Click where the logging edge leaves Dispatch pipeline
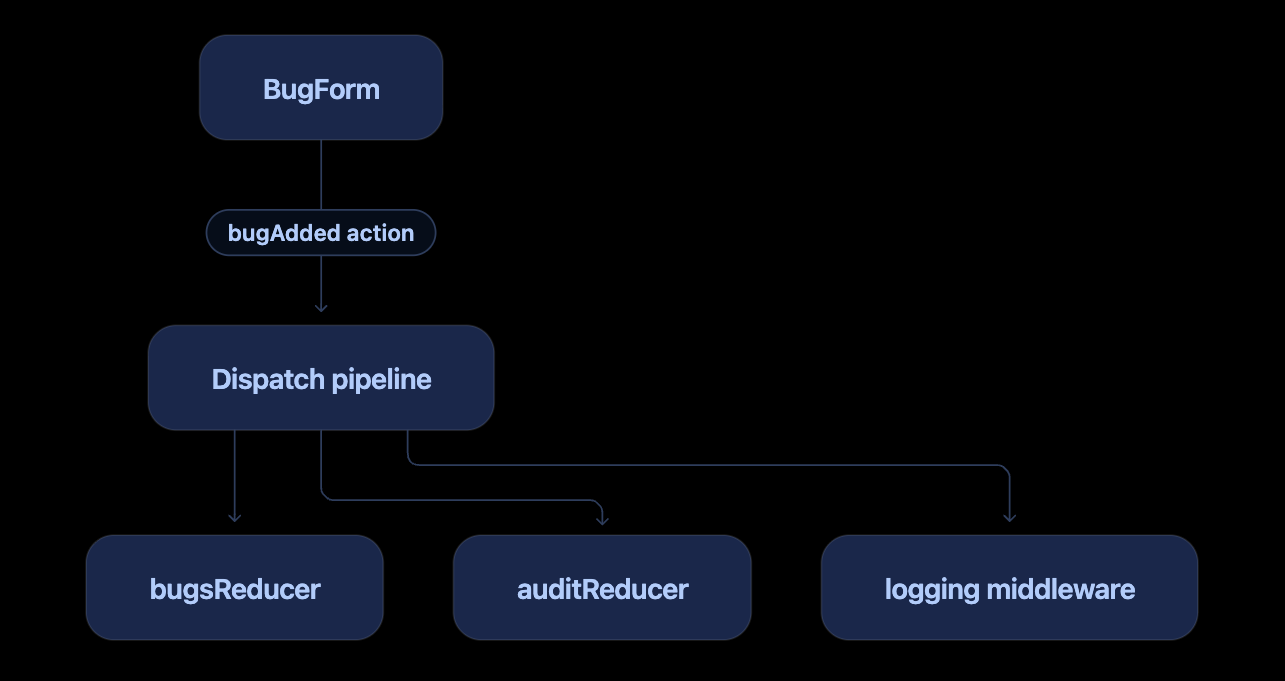Viewport: 1285px width, 681px height. 407,432
